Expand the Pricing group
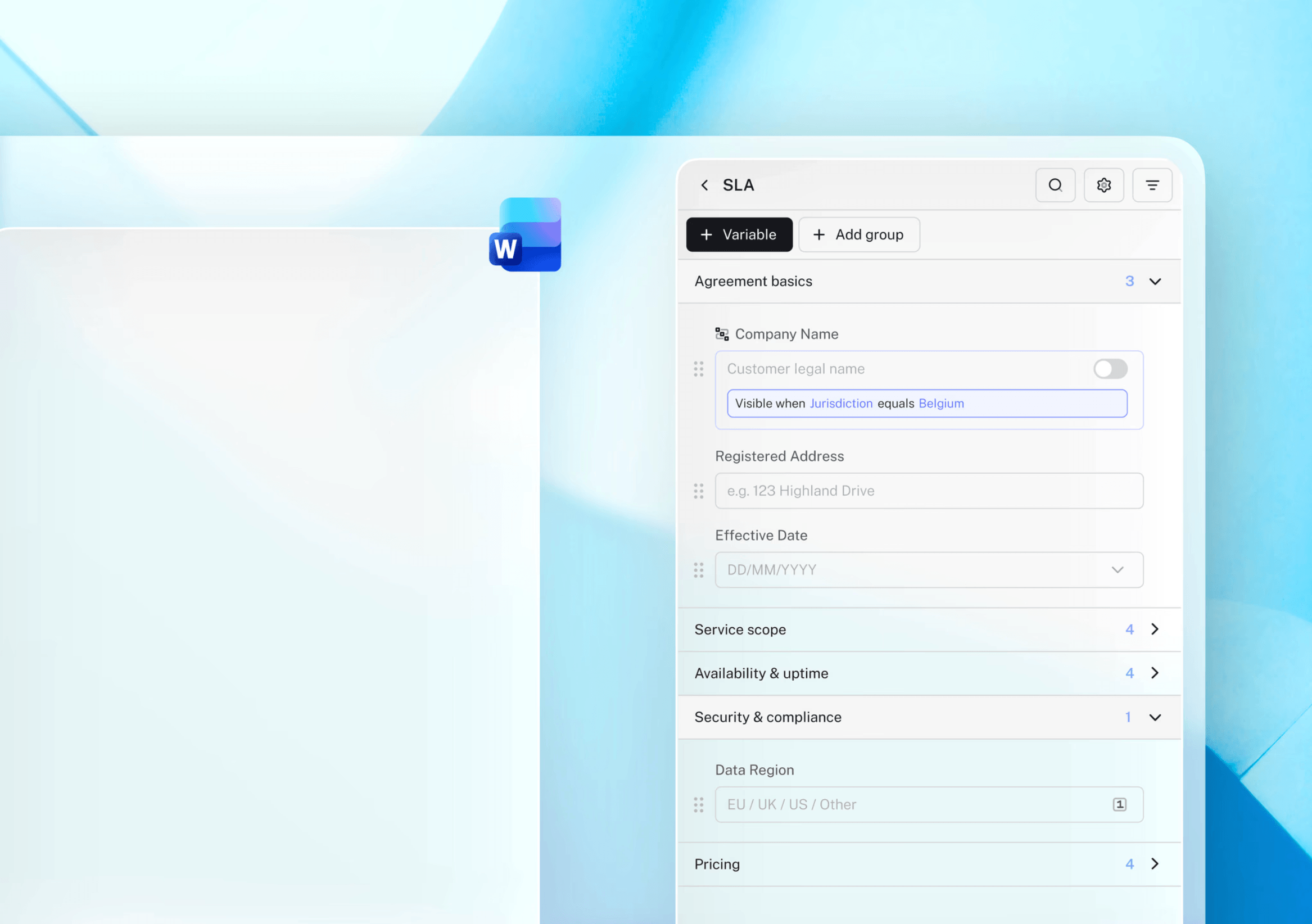1312x924 pixels. click(1155, 864)
